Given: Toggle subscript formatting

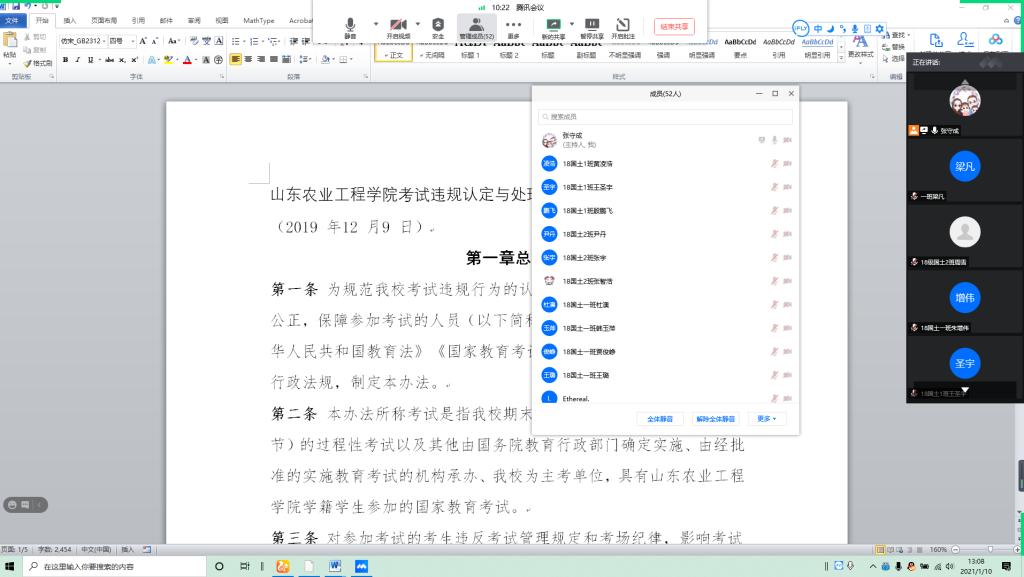Looking at the screenshot, I should tap(122, 59).
